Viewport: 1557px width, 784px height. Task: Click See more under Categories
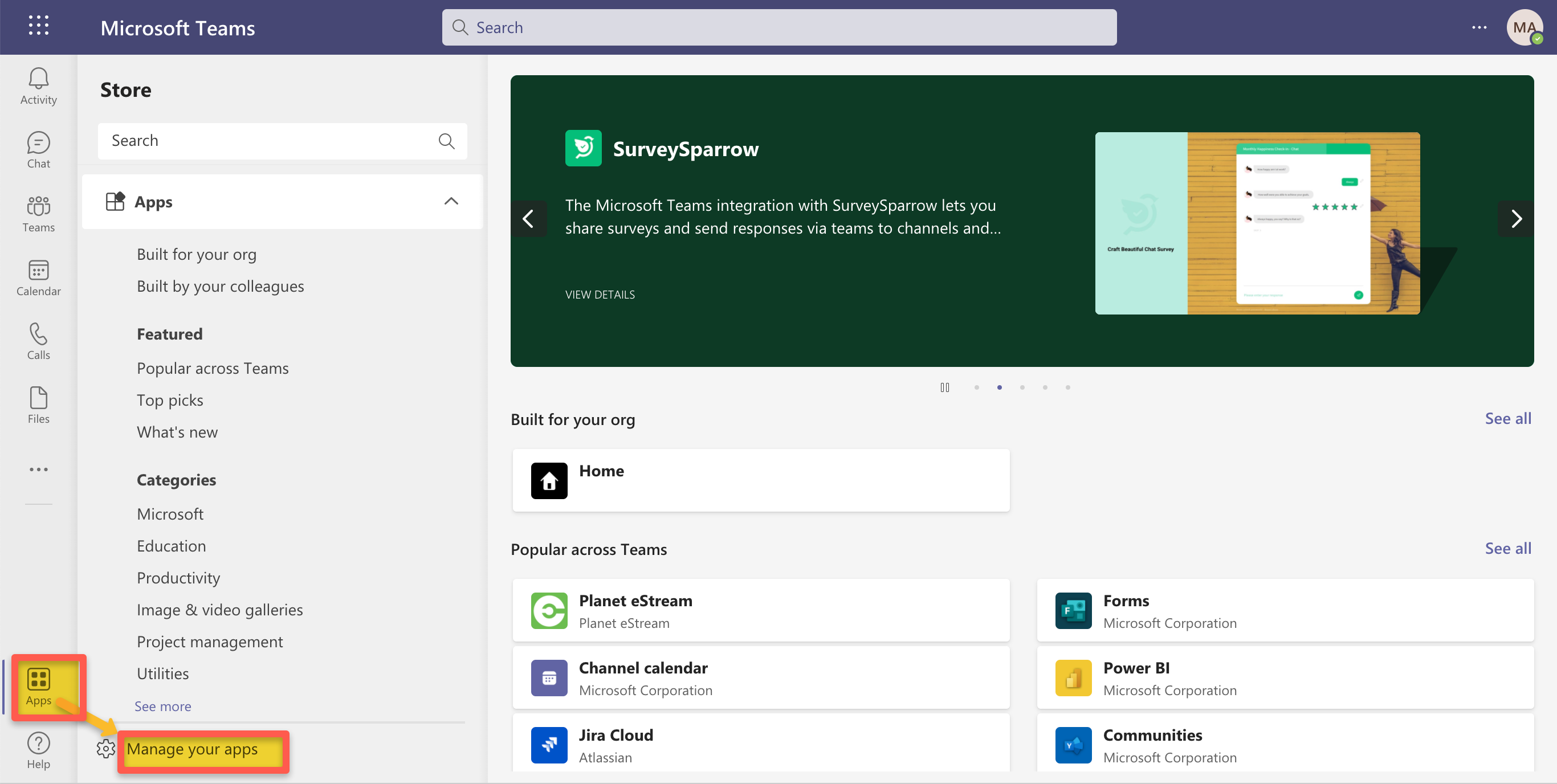[x=162, y=706]
